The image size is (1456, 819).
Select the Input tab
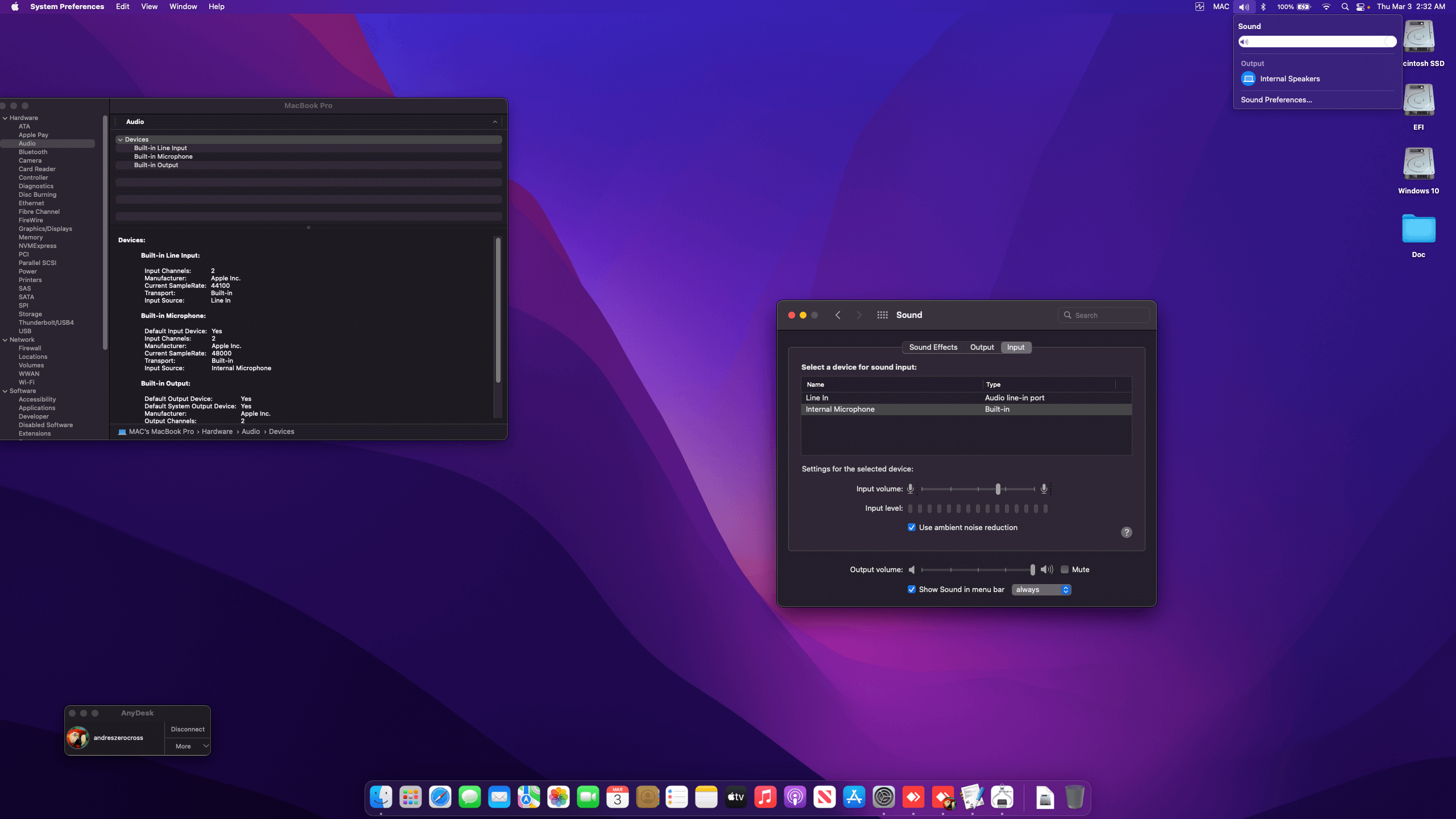click(1016, 347)
